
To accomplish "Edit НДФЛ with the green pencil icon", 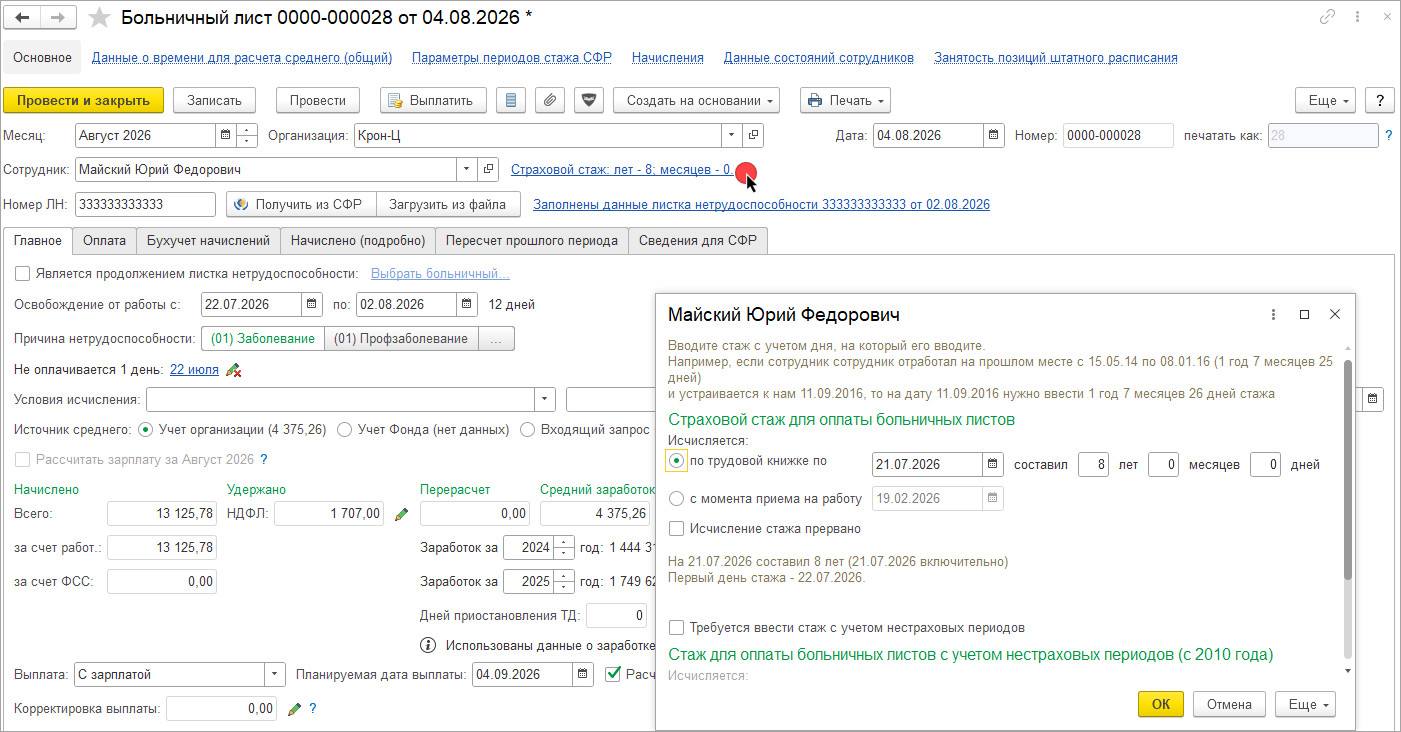I will pyautogui.click(x=402, y=514).
